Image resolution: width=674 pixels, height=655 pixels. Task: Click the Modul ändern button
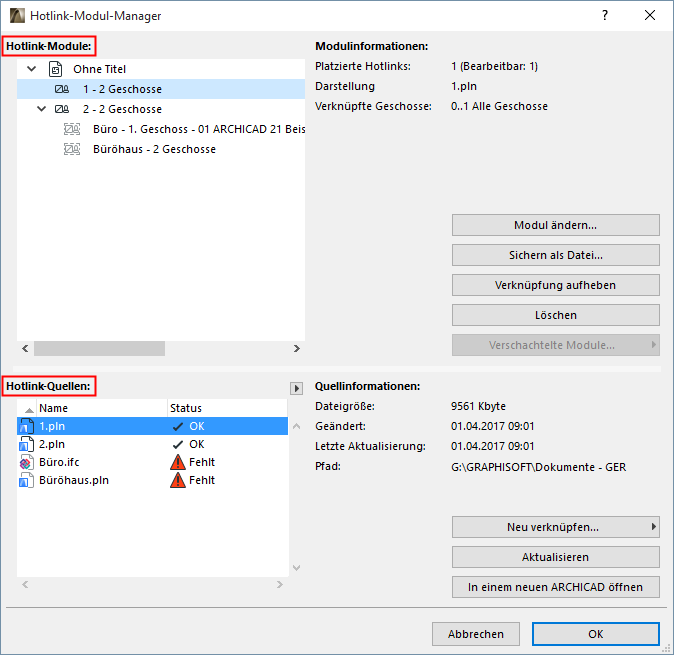pyautogui.click(x=555, y=225)
